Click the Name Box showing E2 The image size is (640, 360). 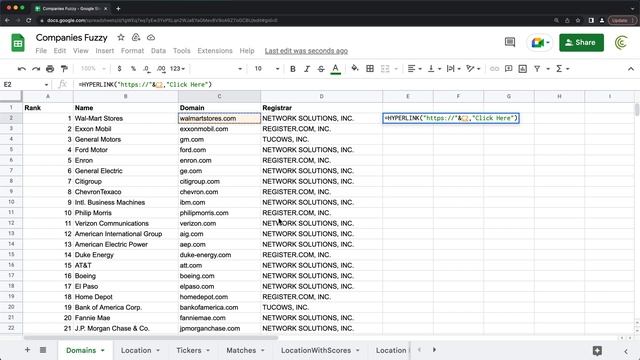[x=25, y=84]
